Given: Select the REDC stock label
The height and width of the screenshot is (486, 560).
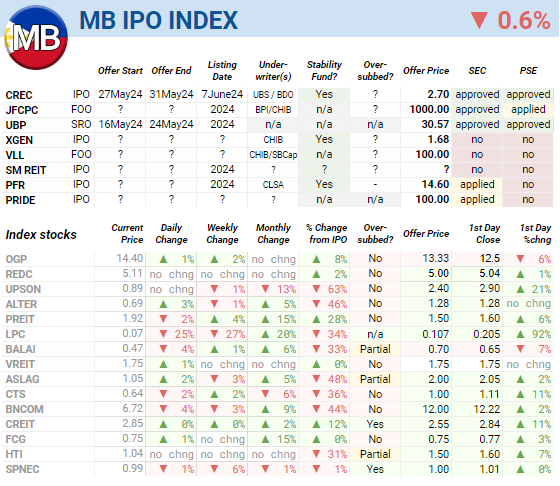Looking at the screenshot, I should click(x=19, y=274).
